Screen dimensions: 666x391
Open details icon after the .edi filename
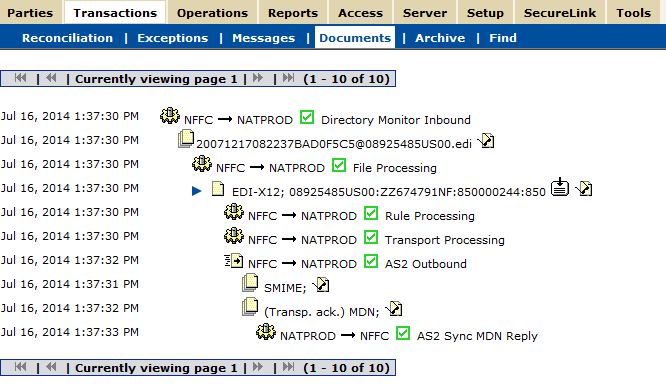(486, 141)
